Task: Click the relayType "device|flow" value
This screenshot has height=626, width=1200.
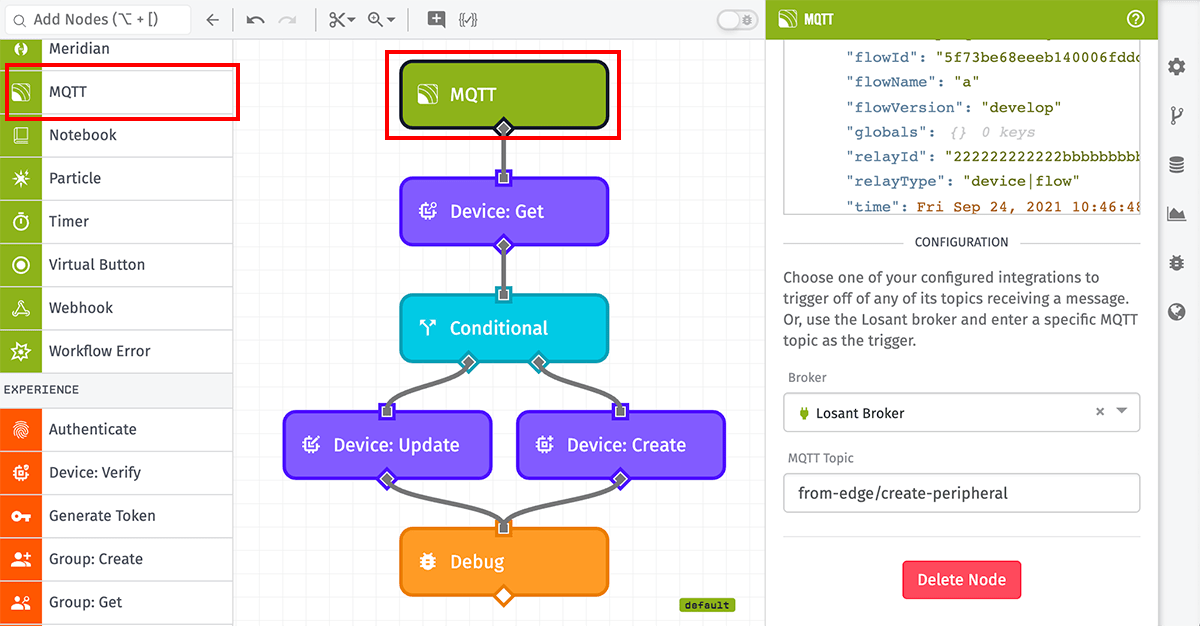Action: (x=1021, y=181)
